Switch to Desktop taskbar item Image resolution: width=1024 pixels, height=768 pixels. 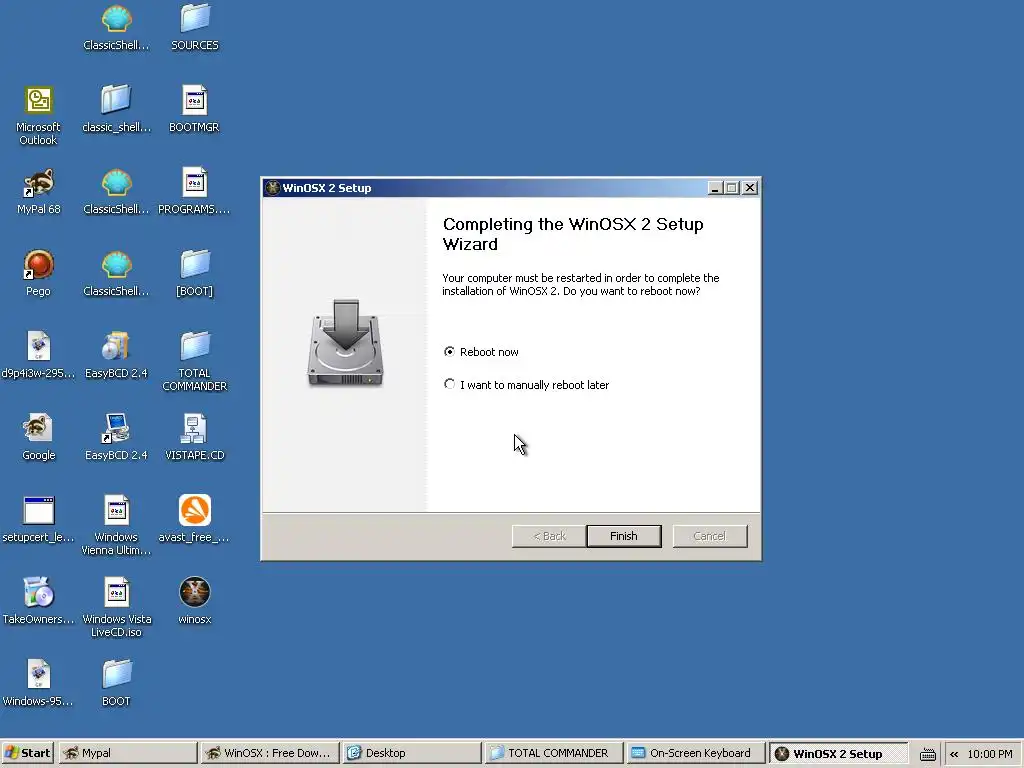pyautogui.click(x=411, y=753)
